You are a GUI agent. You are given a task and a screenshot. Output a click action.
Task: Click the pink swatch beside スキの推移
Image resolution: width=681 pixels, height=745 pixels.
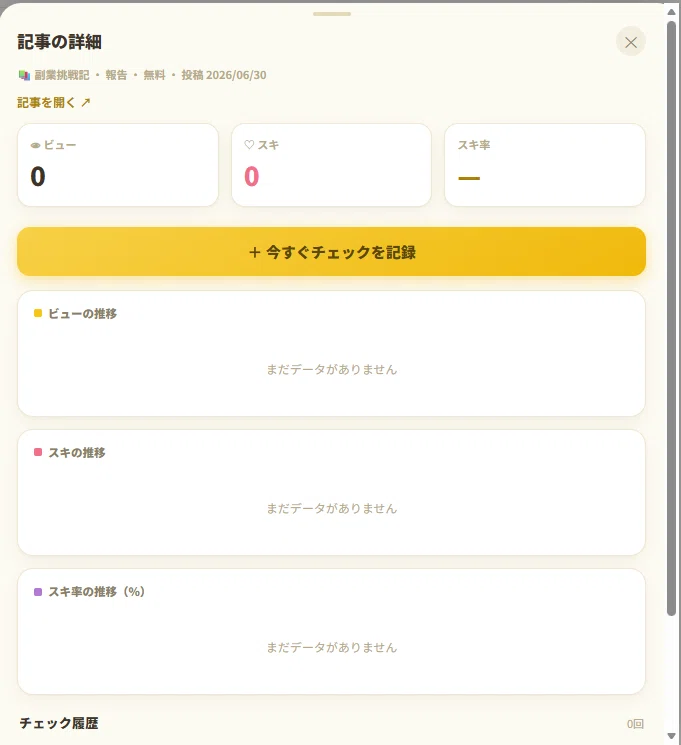point(38,452)
